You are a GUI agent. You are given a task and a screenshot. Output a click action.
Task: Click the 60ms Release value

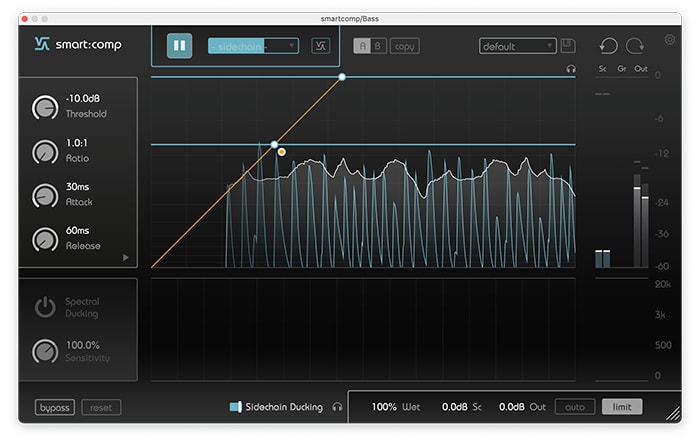tap(77, 230)
